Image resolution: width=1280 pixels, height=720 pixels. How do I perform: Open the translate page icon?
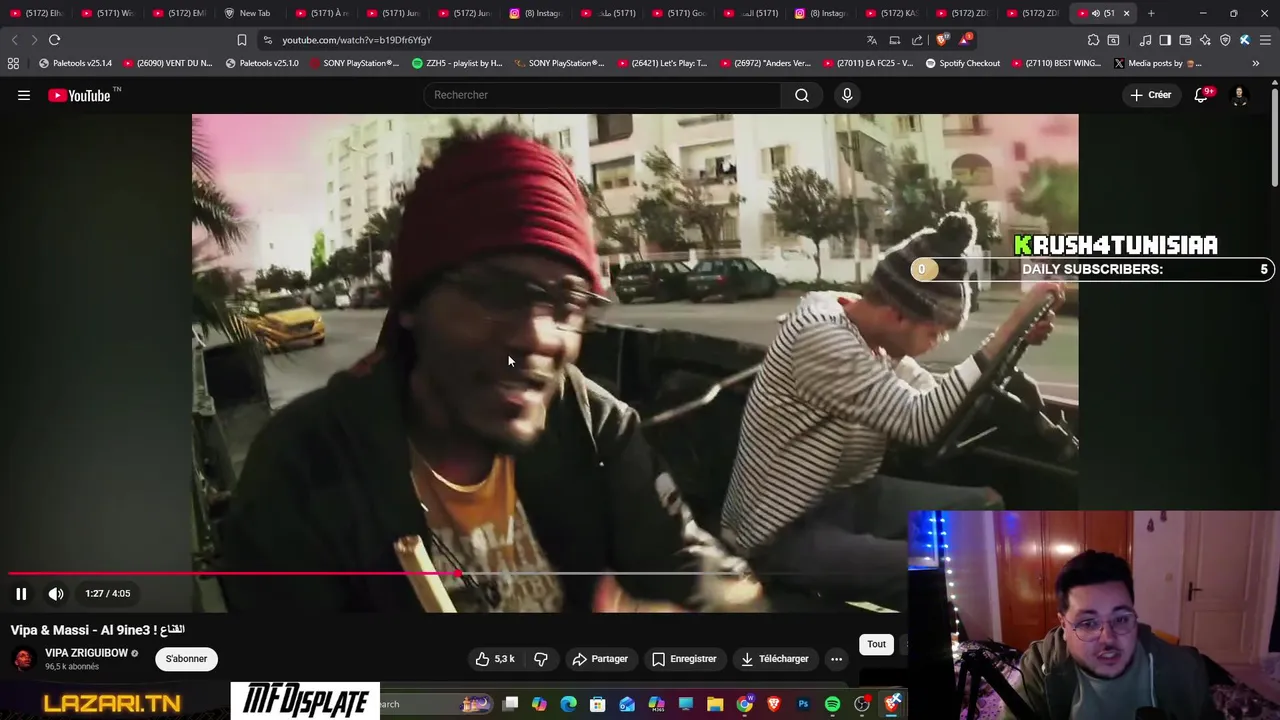pyautogui.click(x=872, y=40)
